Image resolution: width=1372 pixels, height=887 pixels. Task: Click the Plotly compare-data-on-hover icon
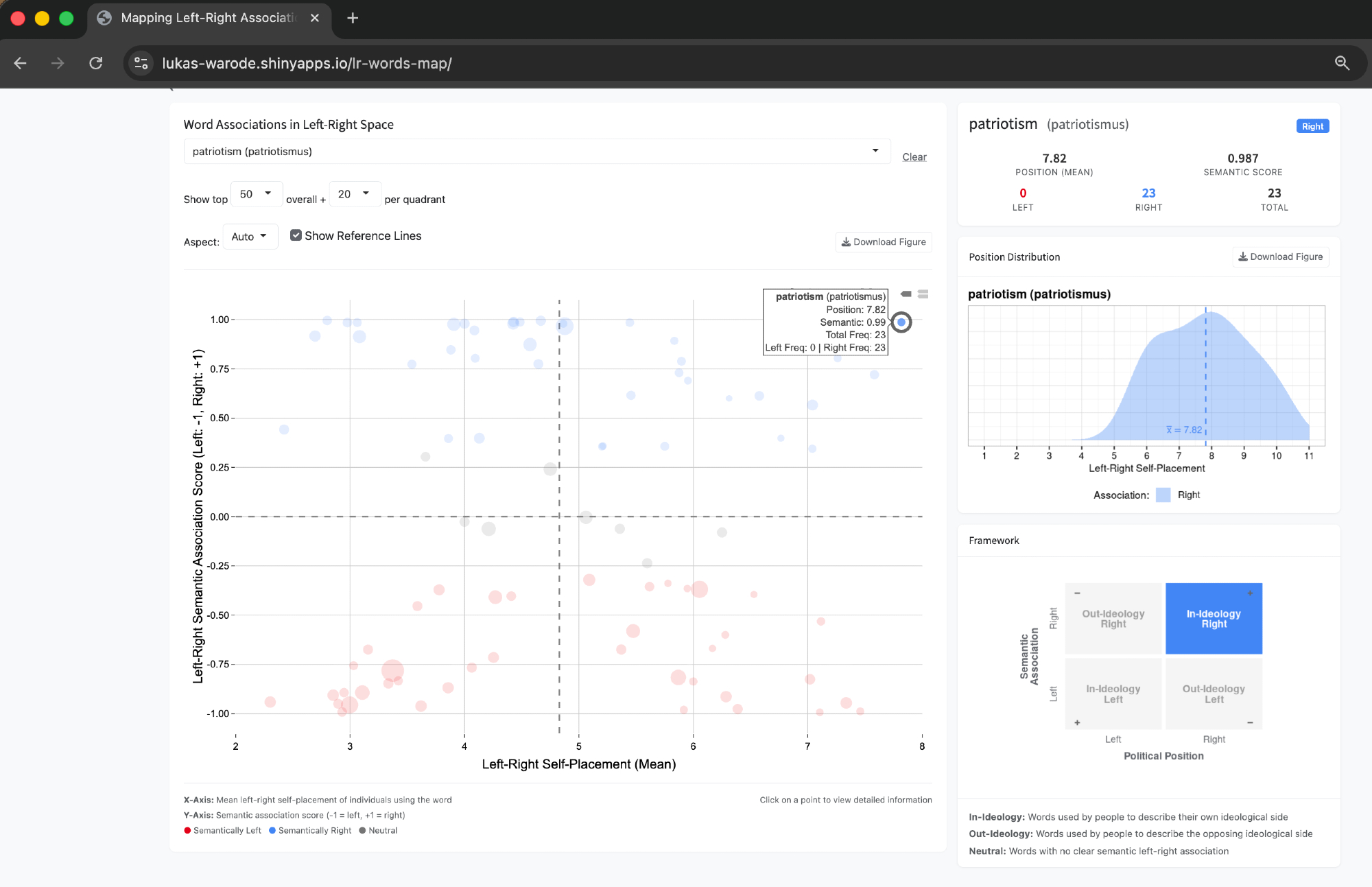coord(923,294)
